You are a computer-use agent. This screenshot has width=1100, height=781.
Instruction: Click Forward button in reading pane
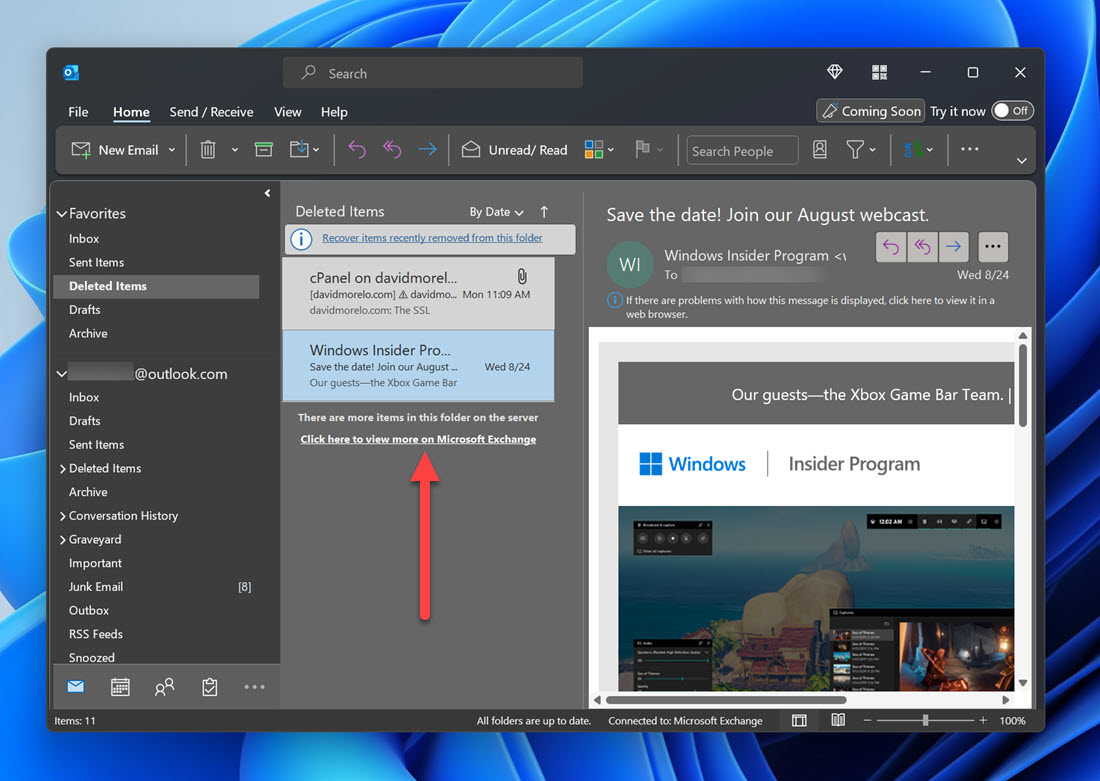click(953, 246)
